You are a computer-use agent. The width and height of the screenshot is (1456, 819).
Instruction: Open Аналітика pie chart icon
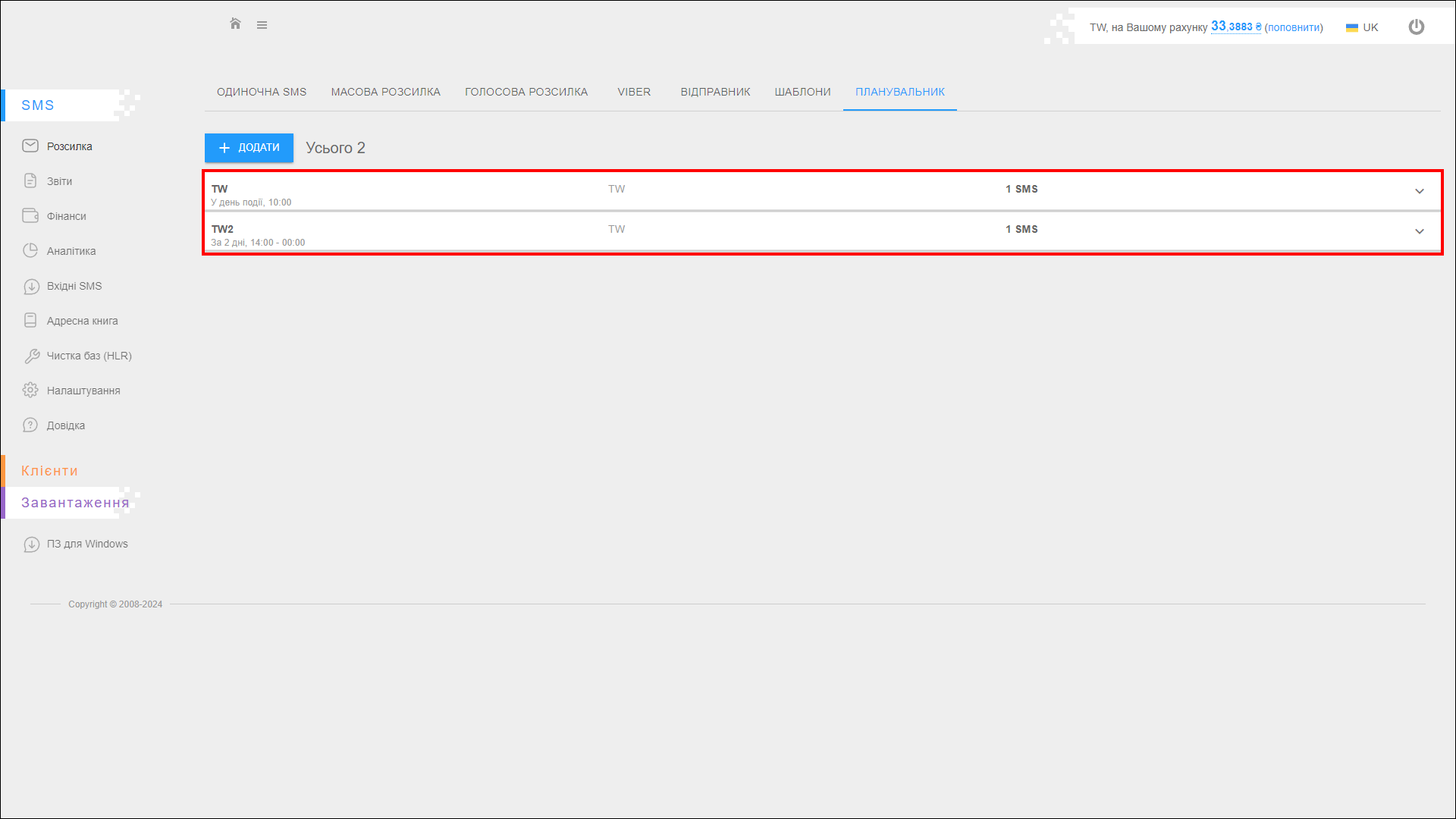point(30,250)
